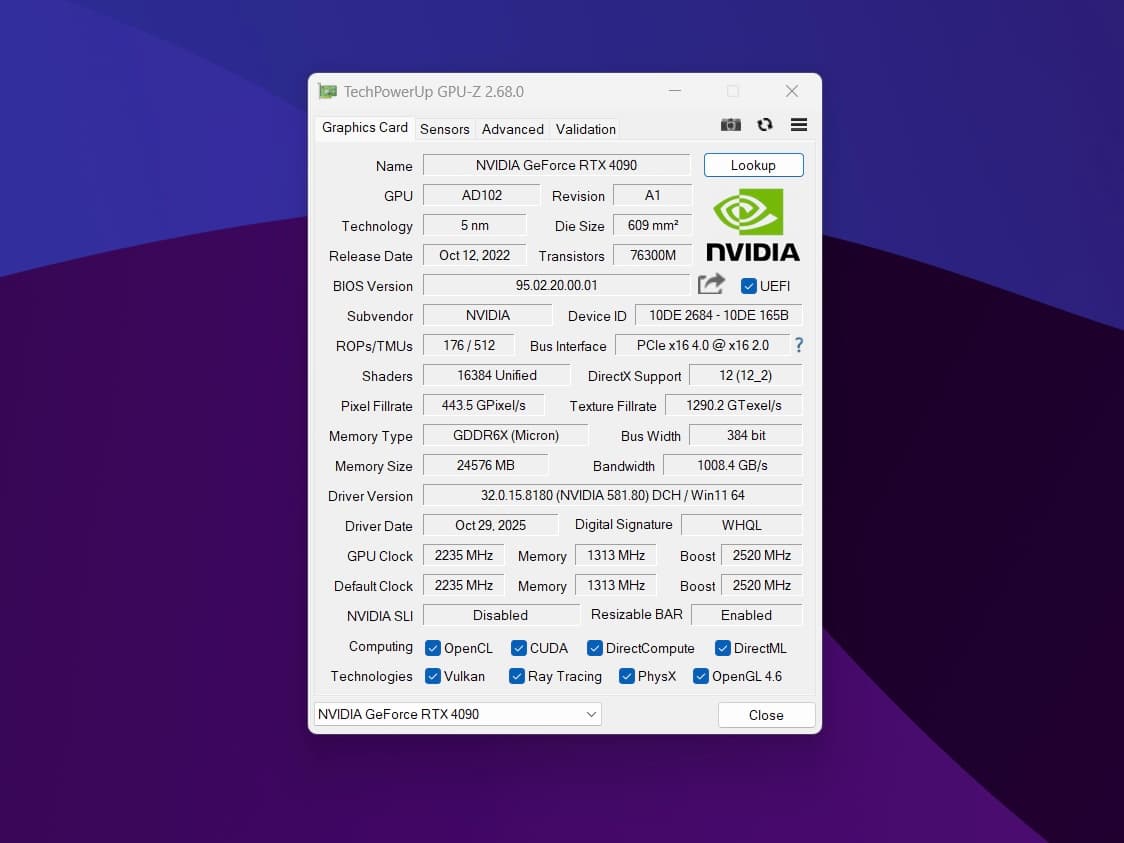Click the GPU Clock row's 2235 MHz field

(464, 556)
